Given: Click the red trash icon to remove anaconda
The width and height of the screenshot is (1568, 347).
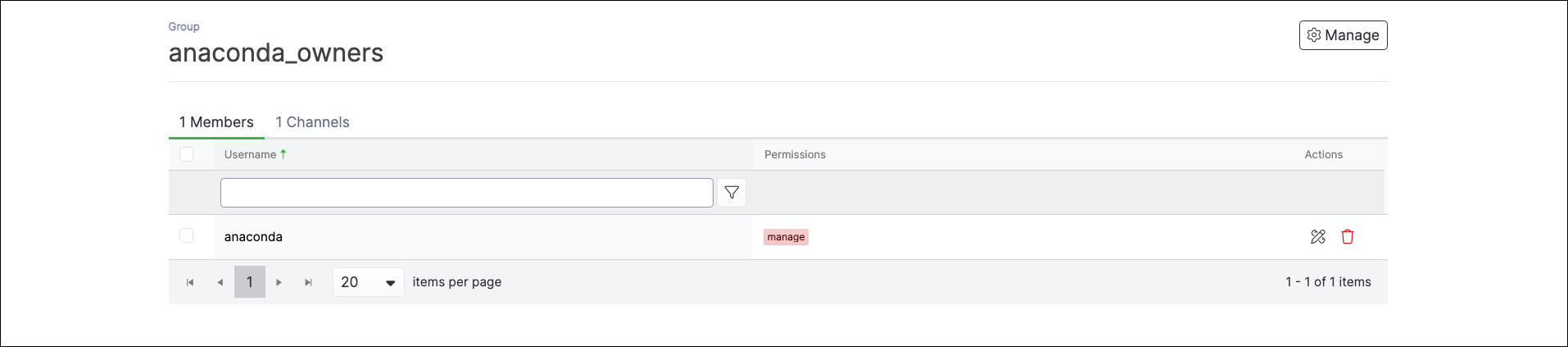Looking at the screenshot, I should coord(1348,237).
